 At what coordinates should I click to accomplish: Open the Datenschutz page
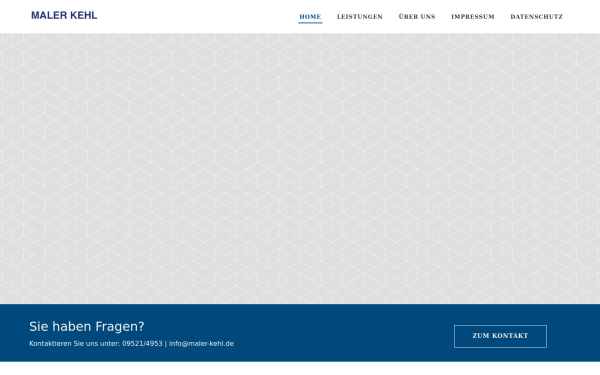point(536,16)
